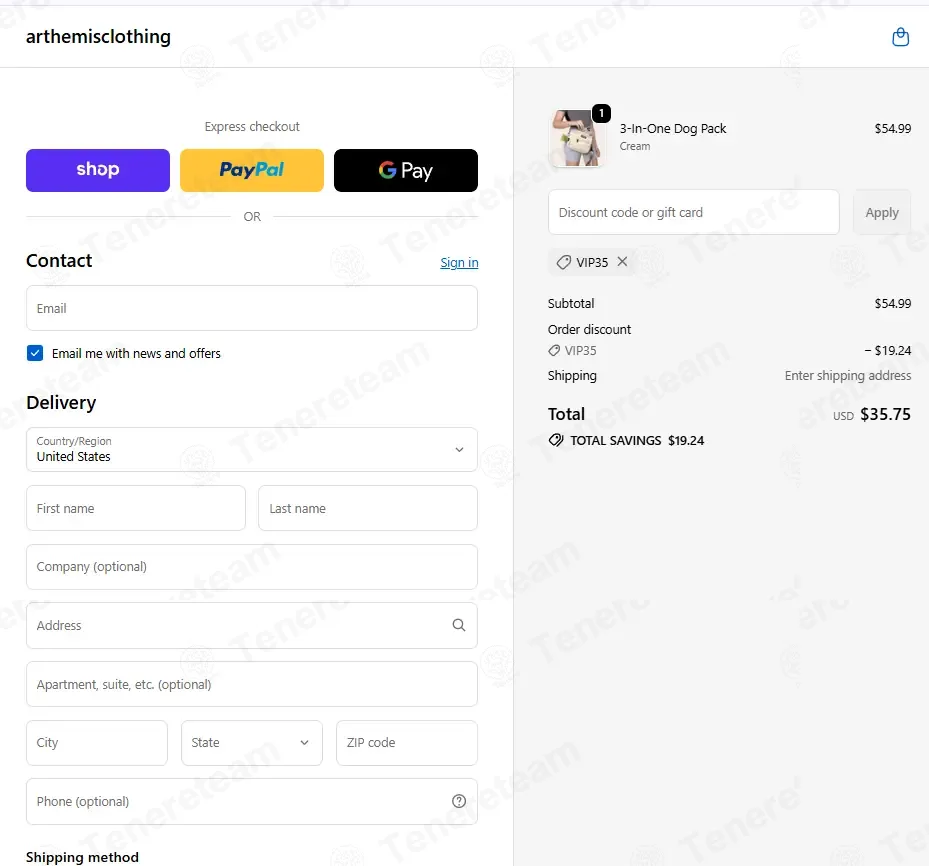Select the Last name field
929x866 pixels.
368,508
